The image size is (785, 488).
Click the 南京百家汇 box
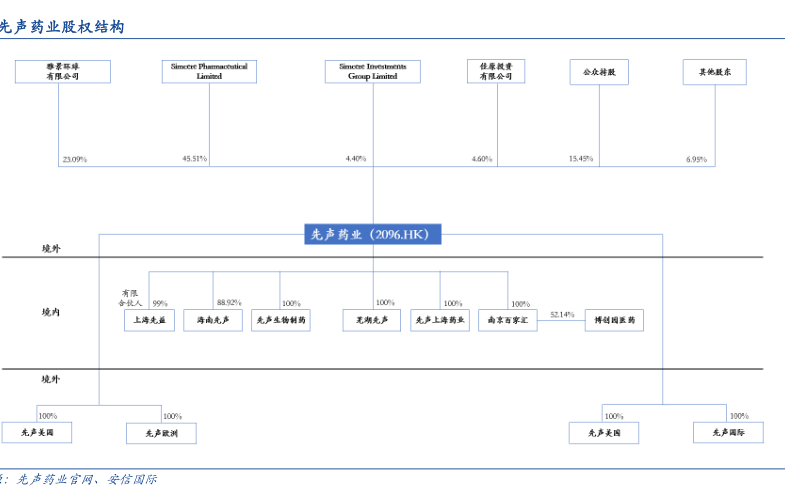click(508, 321)
